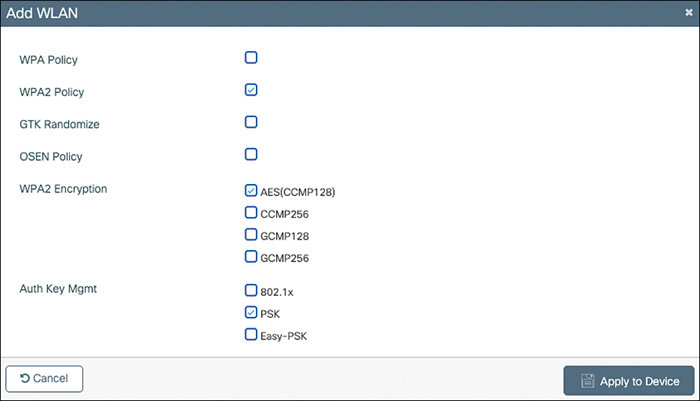Click the Add WLAN title text

coord(42,12)
